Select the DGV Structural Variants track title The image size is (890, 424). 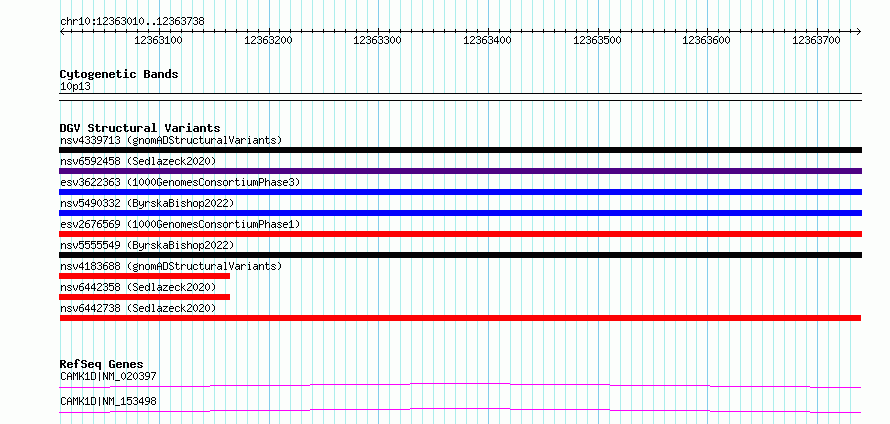[x=140, y=128]
